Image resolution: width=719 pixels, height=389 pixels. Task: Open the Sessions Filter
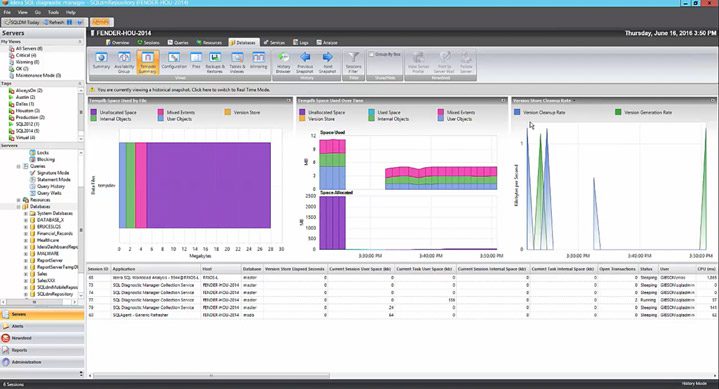353,62
